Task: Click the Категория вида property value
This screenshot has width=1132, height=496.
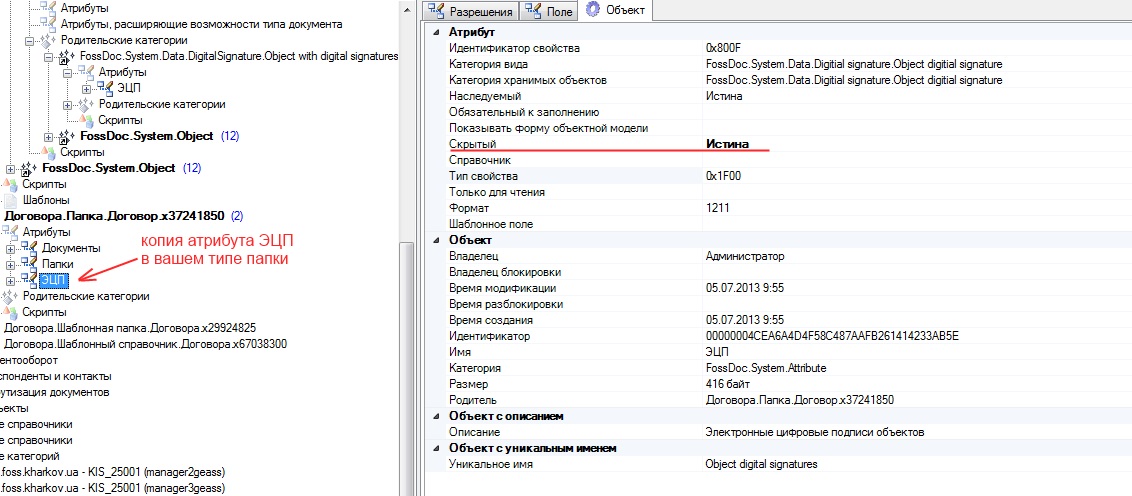Action: [854, 64]
